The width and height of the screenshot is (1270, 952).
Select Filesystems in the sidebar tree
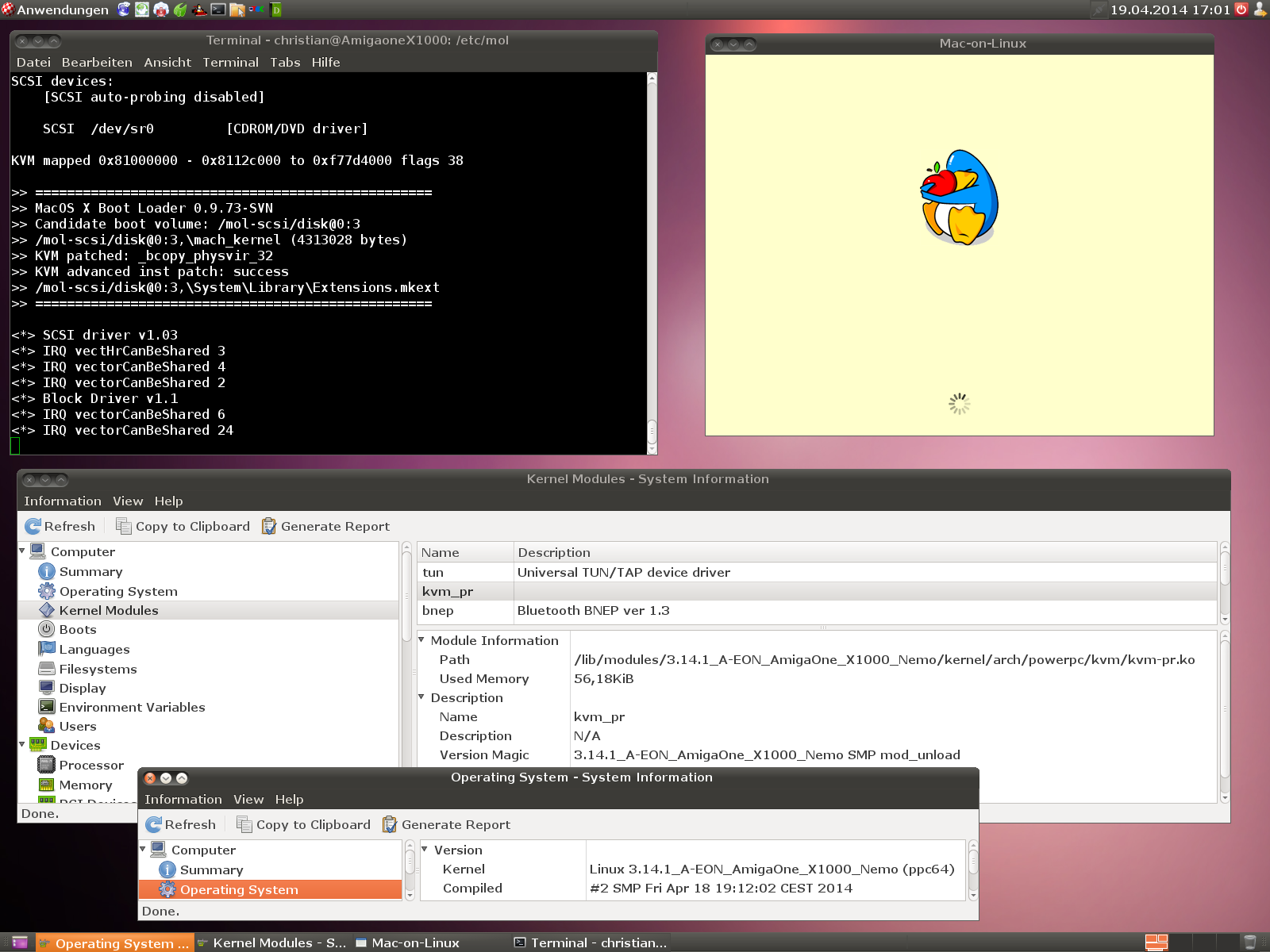pyautogui.click(x=98, y=669)
